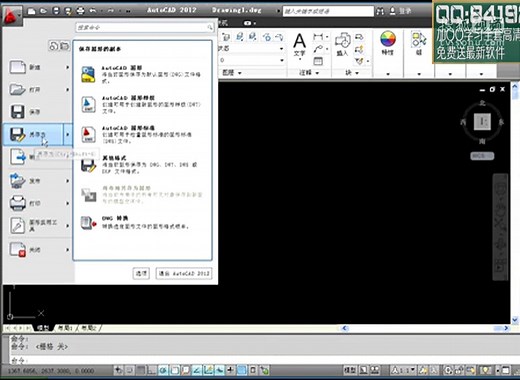
Task: Expand the 图层 (Layers) panel title
Action: click(232, 72)
